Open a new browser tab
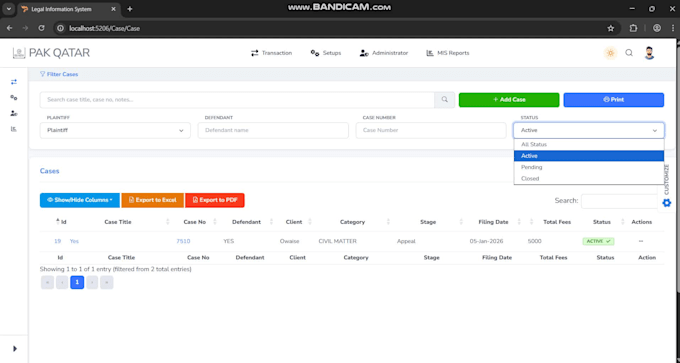680x363 pixels. click(130, 9)
